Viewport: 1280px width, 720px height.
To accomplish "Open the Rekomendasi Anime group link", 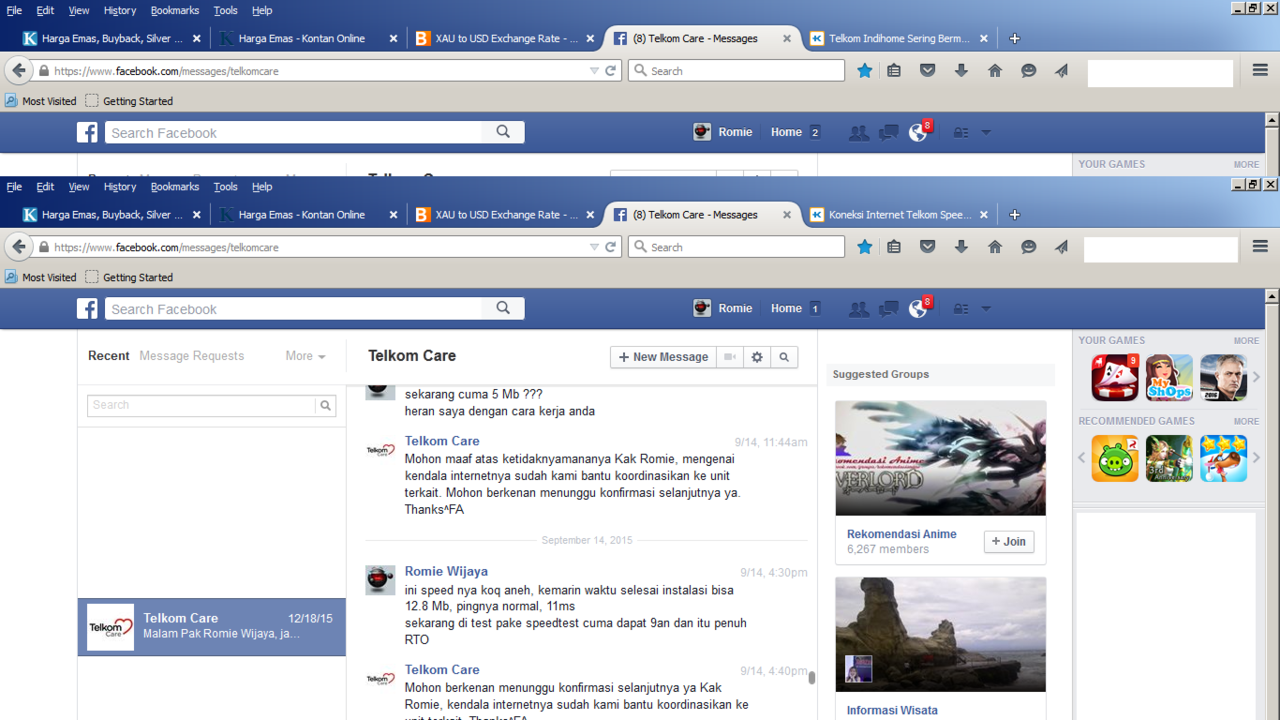I will coord(902,534).
